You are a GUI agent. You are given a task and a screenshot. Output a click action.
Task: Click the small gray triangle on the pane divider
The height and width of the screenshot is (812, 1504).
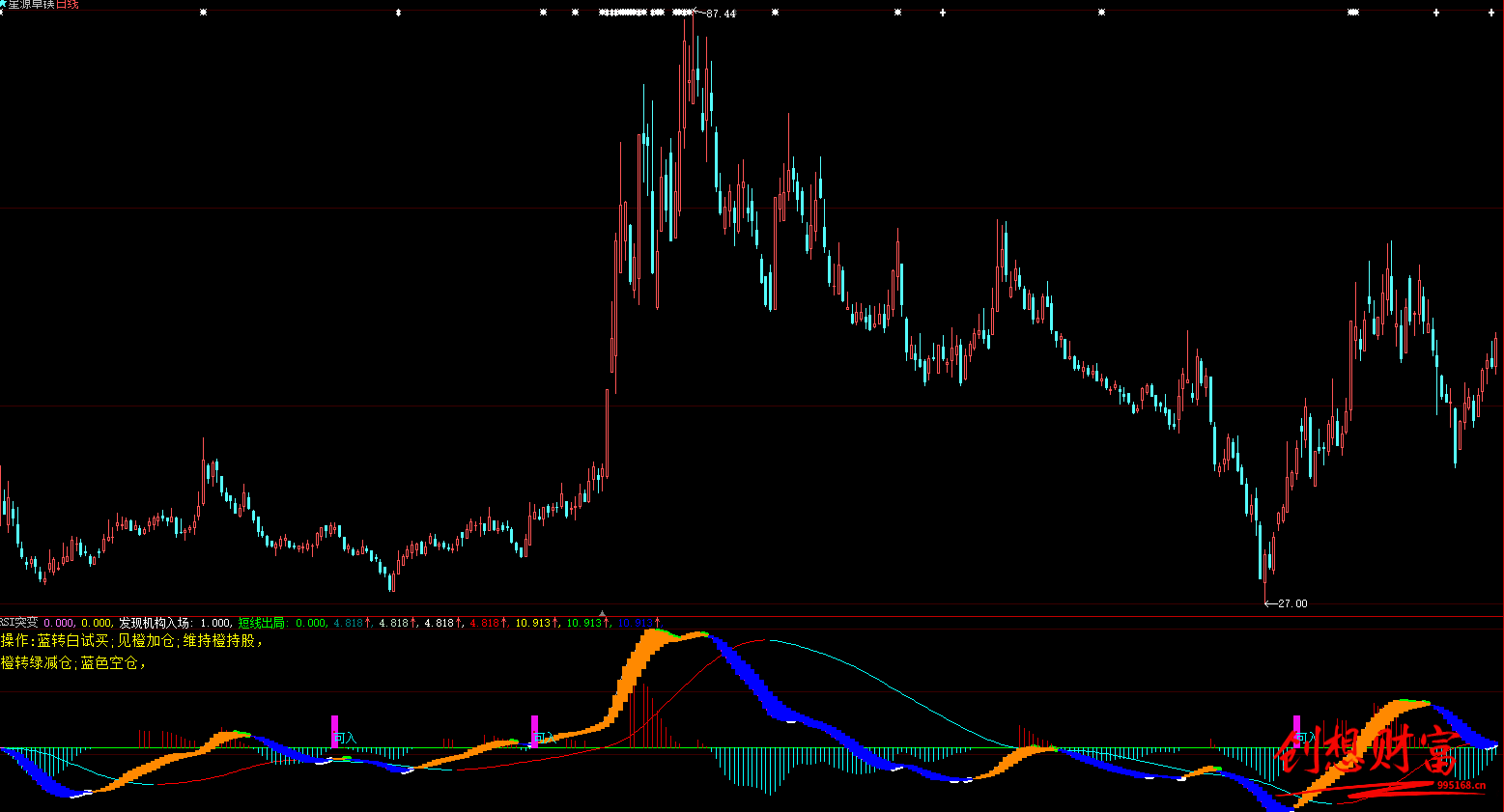tap(603, 613)
